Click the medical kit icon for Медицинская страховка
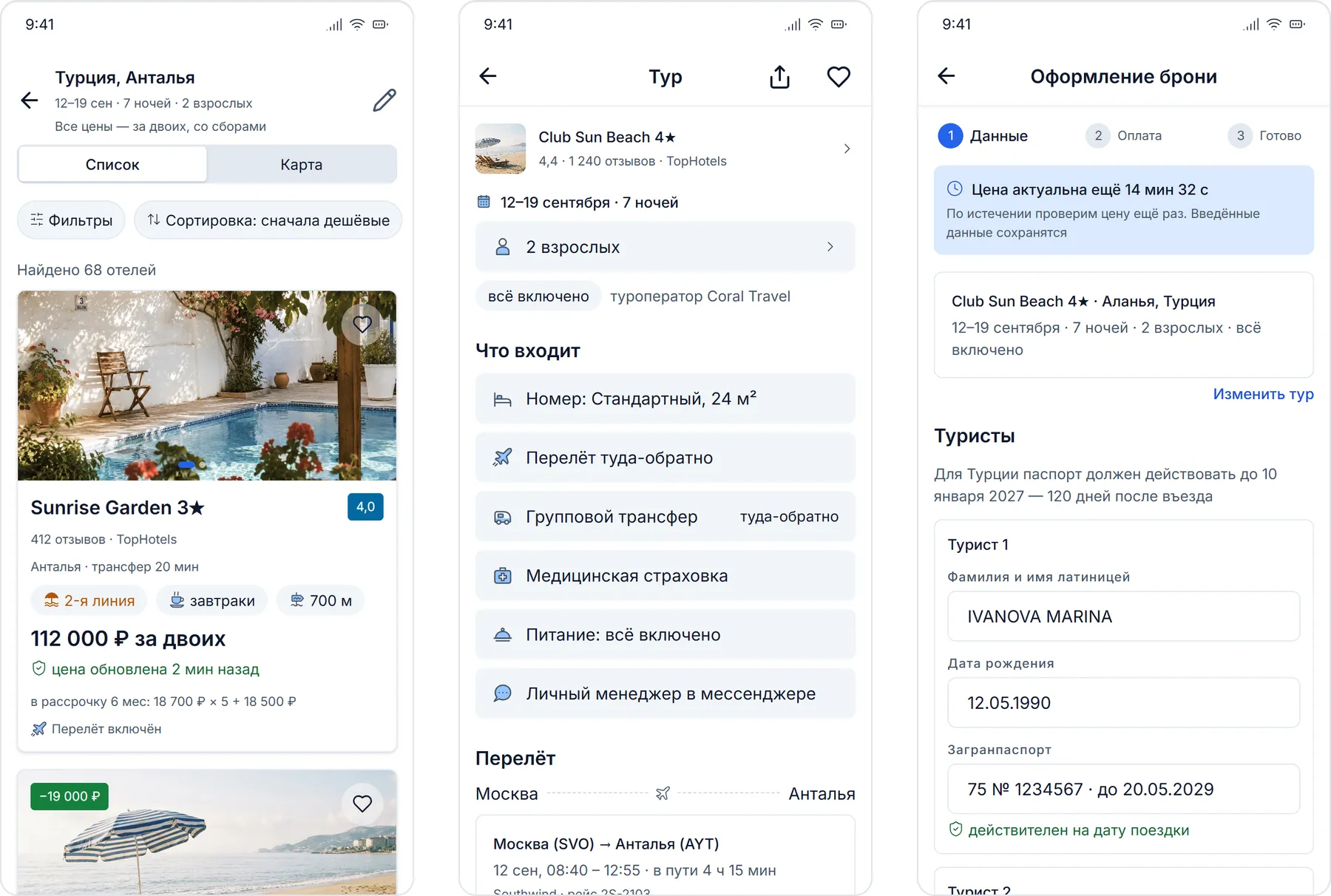The image size is (1331, 896). pyautogui.click(x=503, y=576)
